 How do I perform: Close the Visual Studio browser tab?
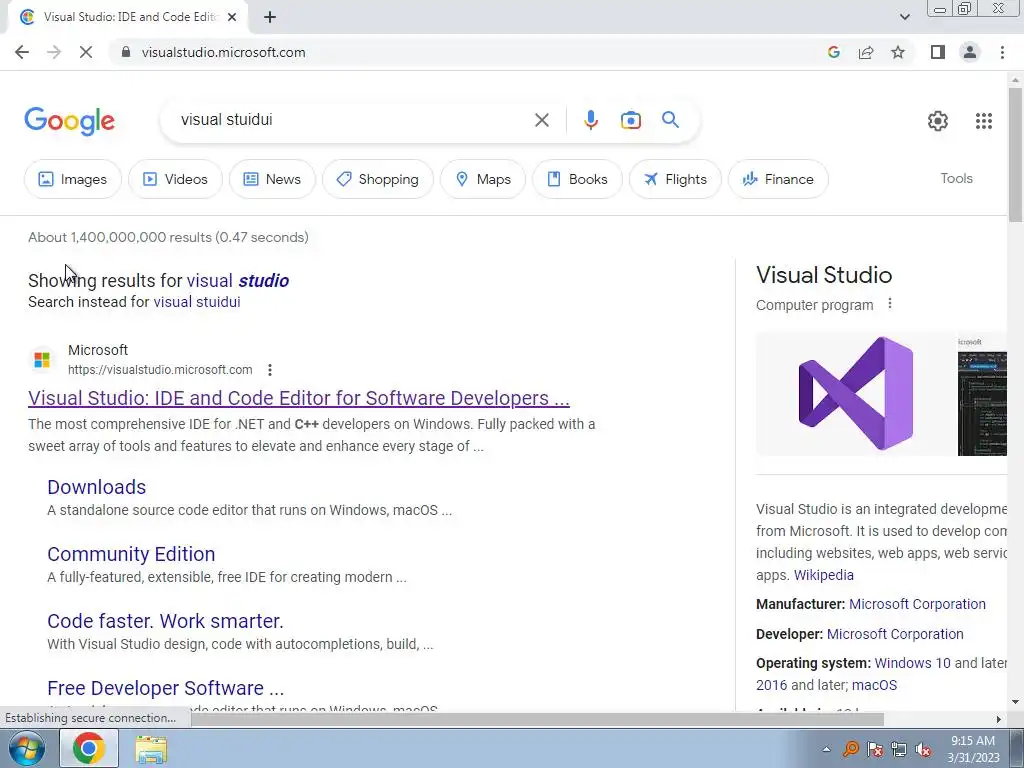pyautogui.click(x=232, y=18)
